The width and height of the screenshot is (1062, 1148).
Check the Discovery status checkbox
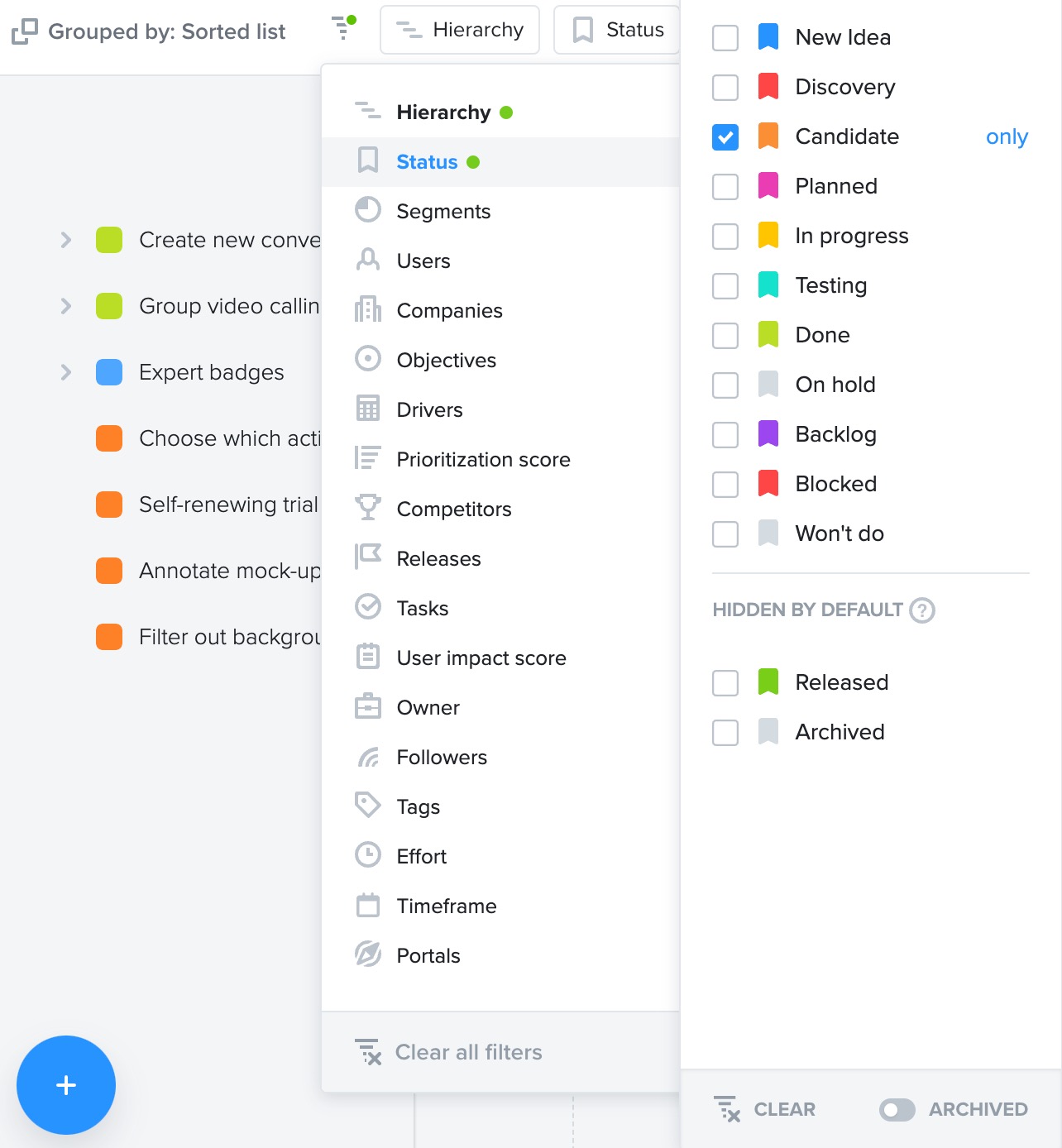click(725, 87)
